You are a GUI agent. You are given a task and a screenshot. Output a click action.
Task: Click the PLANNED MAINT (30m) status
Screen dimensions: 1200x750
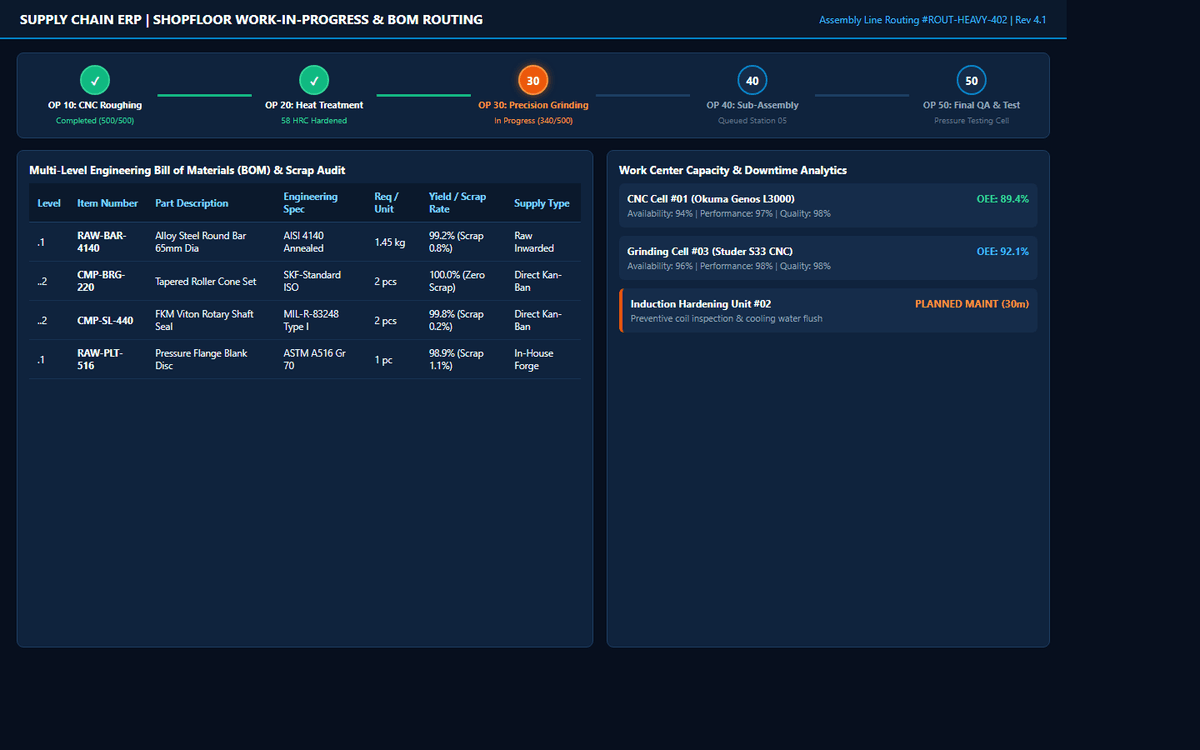pyautogui.click(x=972, y=304)
